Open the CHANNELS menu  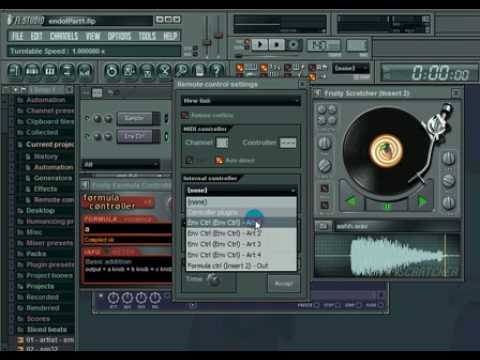pyautogui.click(x=64, y=36)
